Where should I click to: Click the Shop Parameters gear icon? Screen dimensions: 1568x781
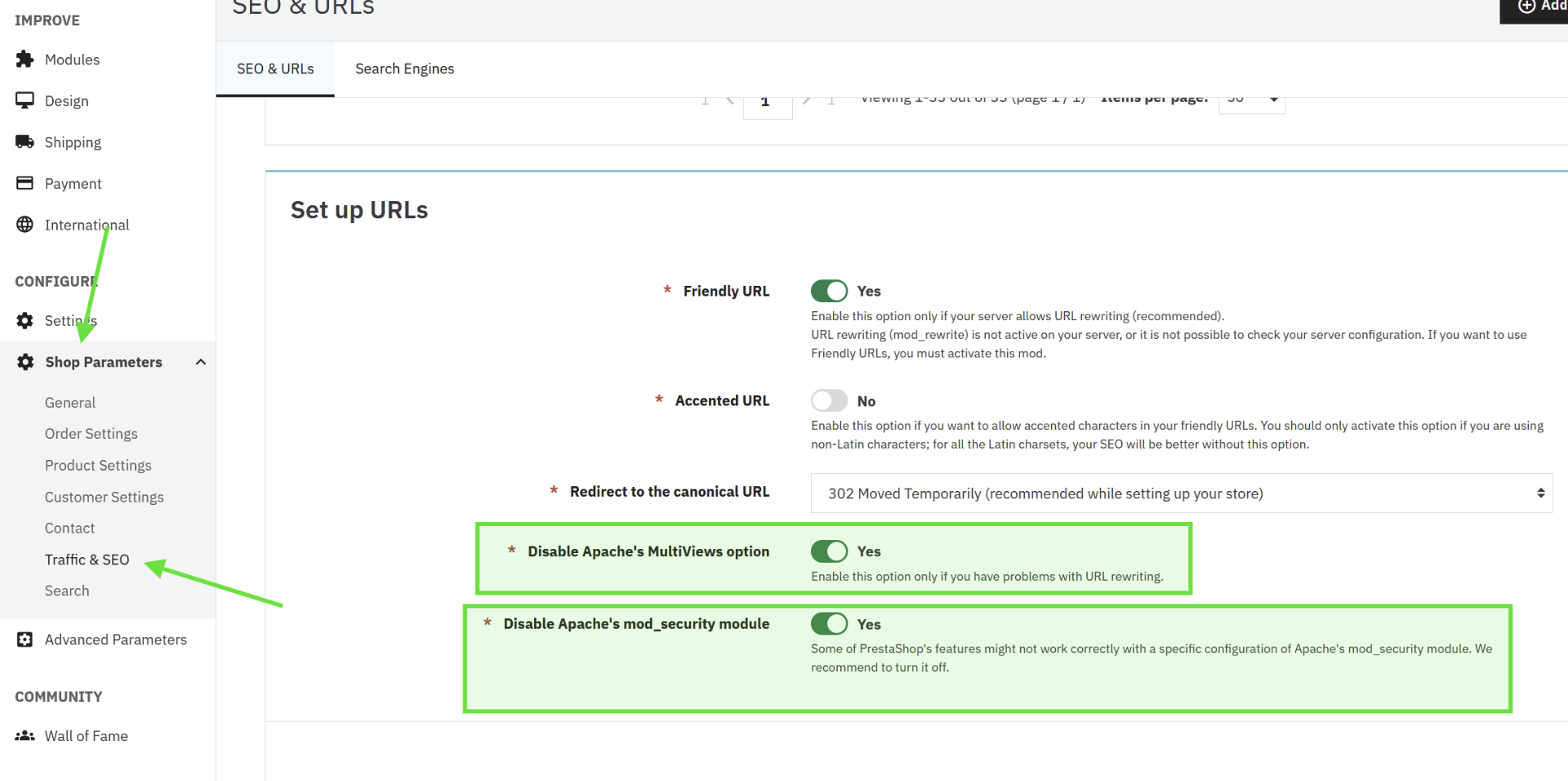[25, 362]
